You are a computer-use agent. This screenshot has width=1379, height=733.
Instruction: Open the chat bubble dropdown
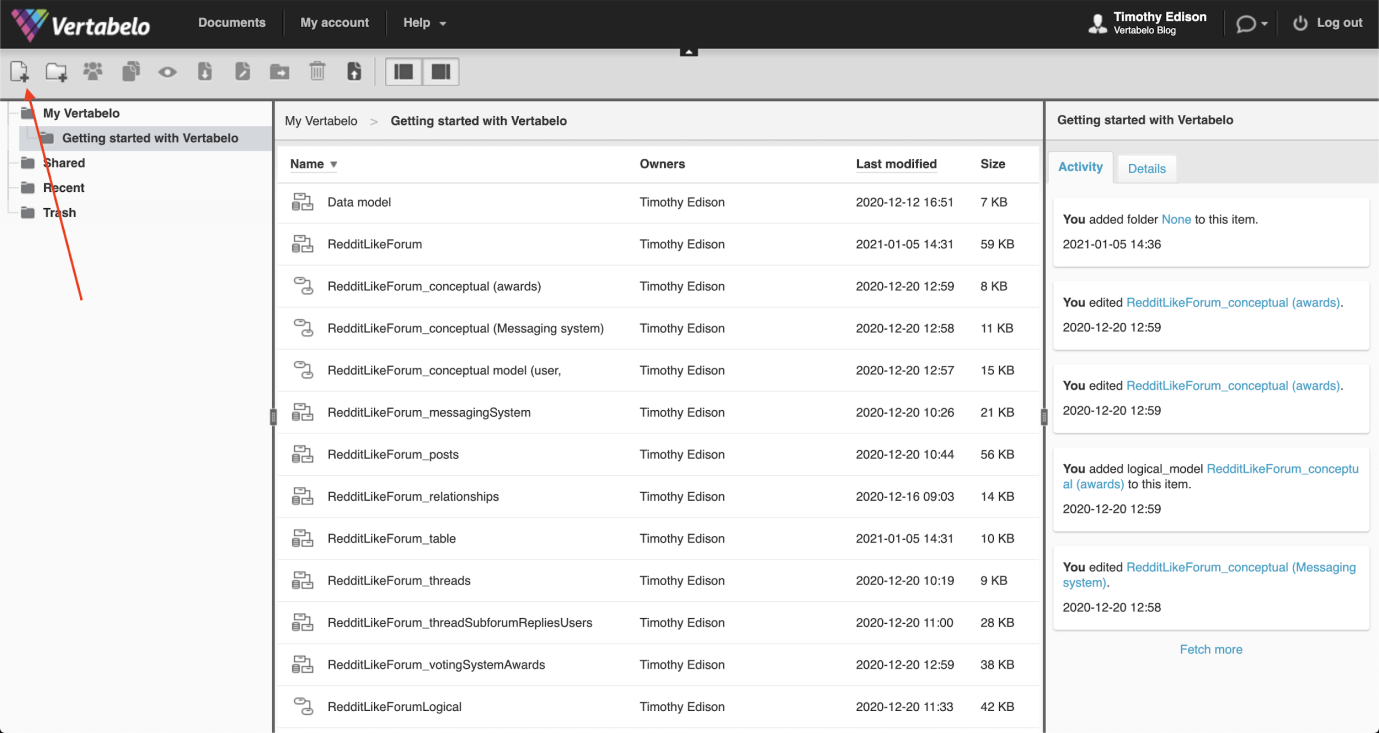coord(1252,23)
